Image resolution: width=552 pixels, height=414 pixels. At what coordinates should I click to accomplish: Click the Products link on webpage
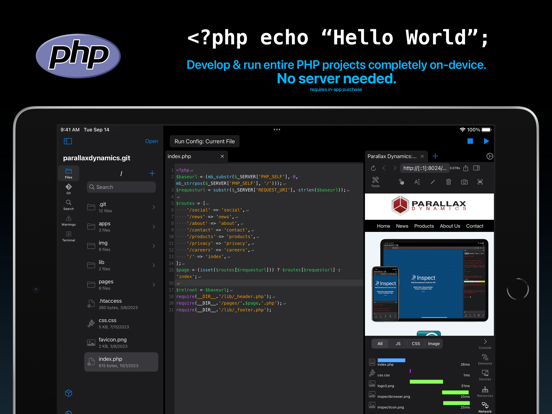coord(424,226)
